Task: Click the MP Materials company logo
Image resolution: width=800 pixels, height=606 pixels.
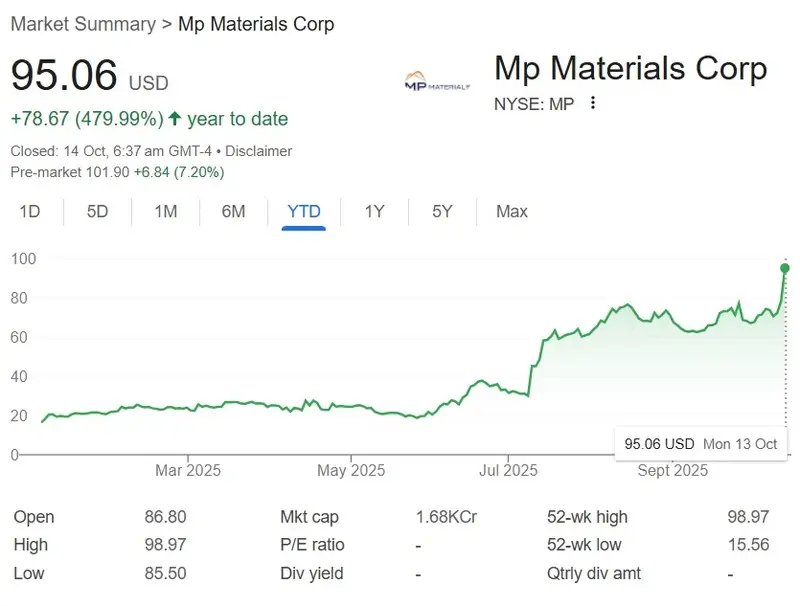Action: tap(436, 80)
